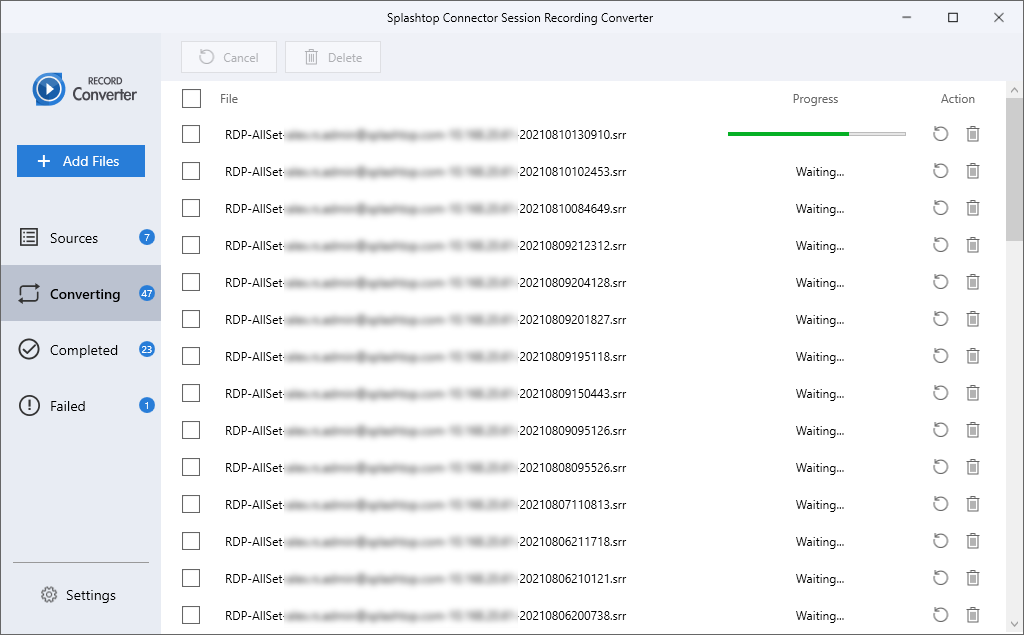Image resolution: width=1024 pixels, height=635 pixels.
Task: Cancel conversion of file ending 20210808095526.srr
Action: tap(940, 467)
